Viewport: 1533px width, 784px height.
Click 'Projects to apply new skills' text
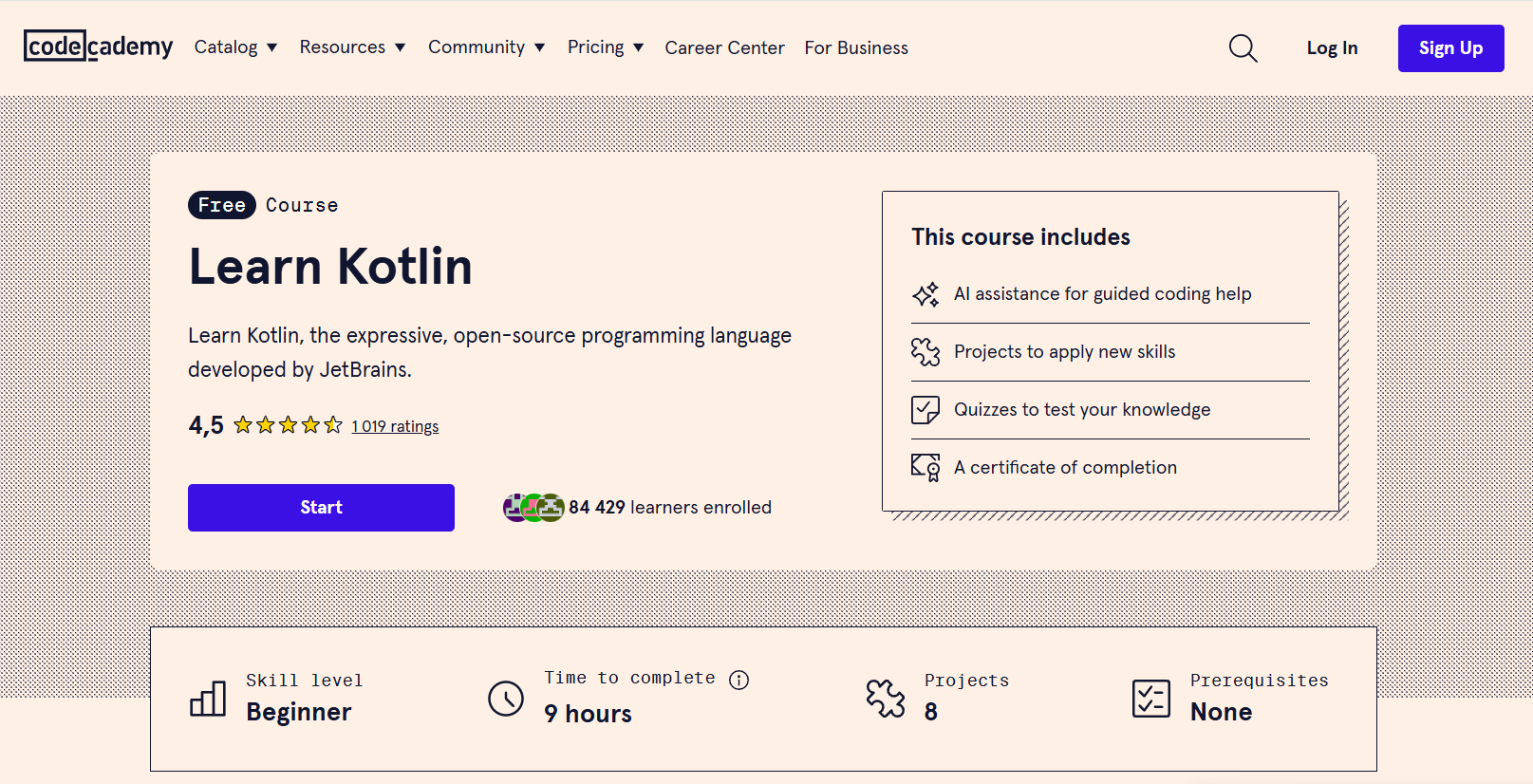(x=1064, y=352)
